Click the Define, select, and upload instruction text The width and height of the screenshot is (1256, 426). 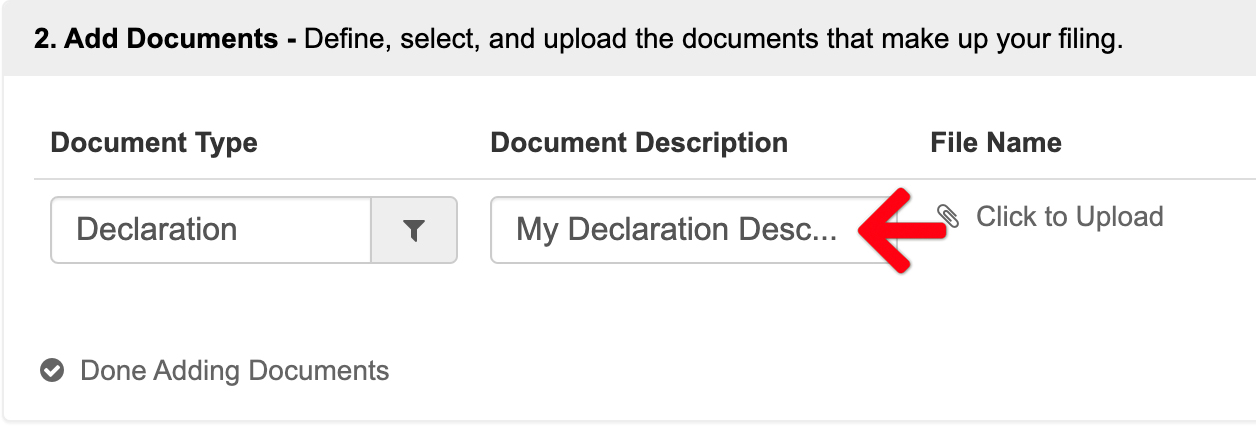point(713,41)
